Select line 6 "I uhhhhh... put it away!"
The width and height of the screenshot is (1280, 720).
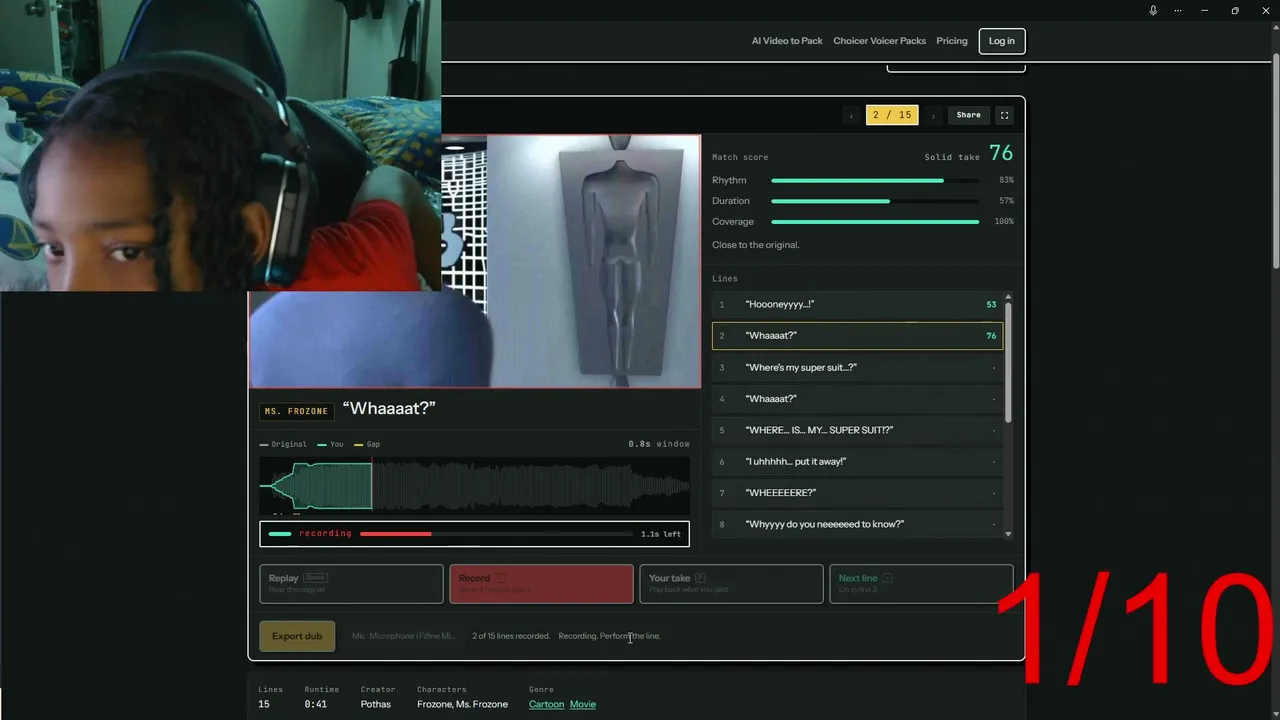tap(857, 461)
